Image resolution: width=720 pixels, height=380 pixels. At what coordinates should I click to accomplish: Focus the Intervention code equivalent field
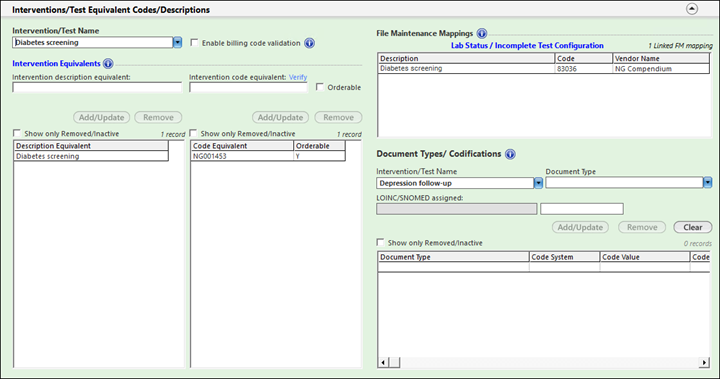tap(248, 87)
